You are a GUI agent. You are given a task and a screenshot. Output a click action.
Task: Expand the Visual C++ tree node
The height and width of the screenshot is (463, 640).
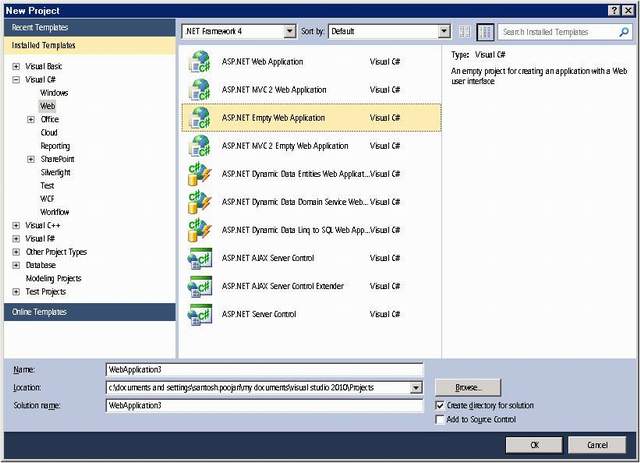(x=16, y=225)
